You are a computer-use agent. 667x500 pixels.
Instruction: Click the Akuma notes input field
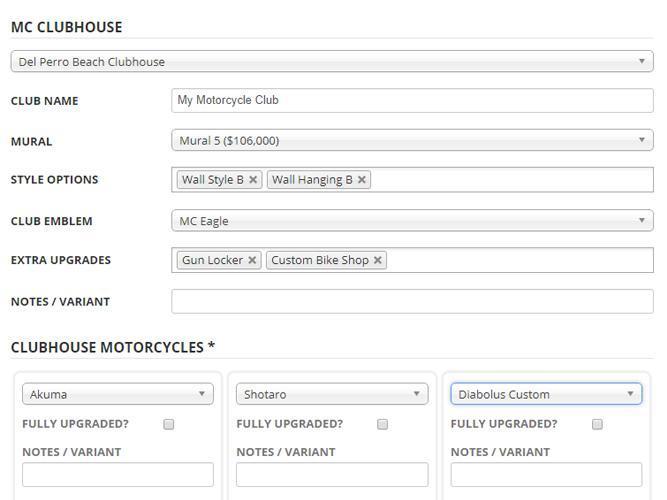click(x=118, y=474)
